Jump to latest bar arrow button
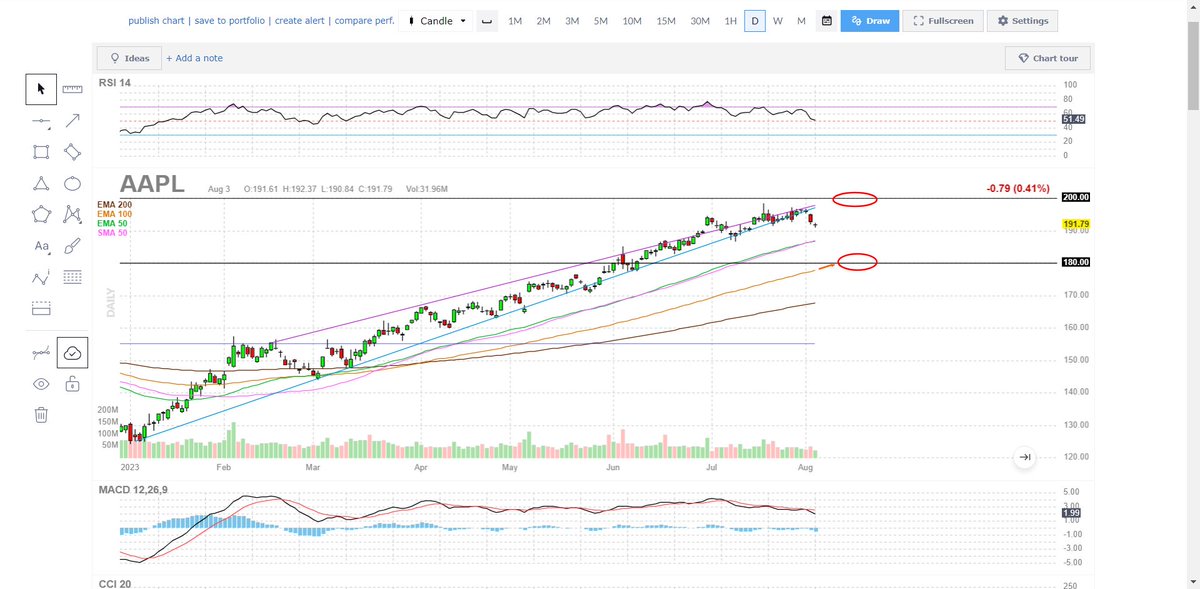 coord(1025,457)
